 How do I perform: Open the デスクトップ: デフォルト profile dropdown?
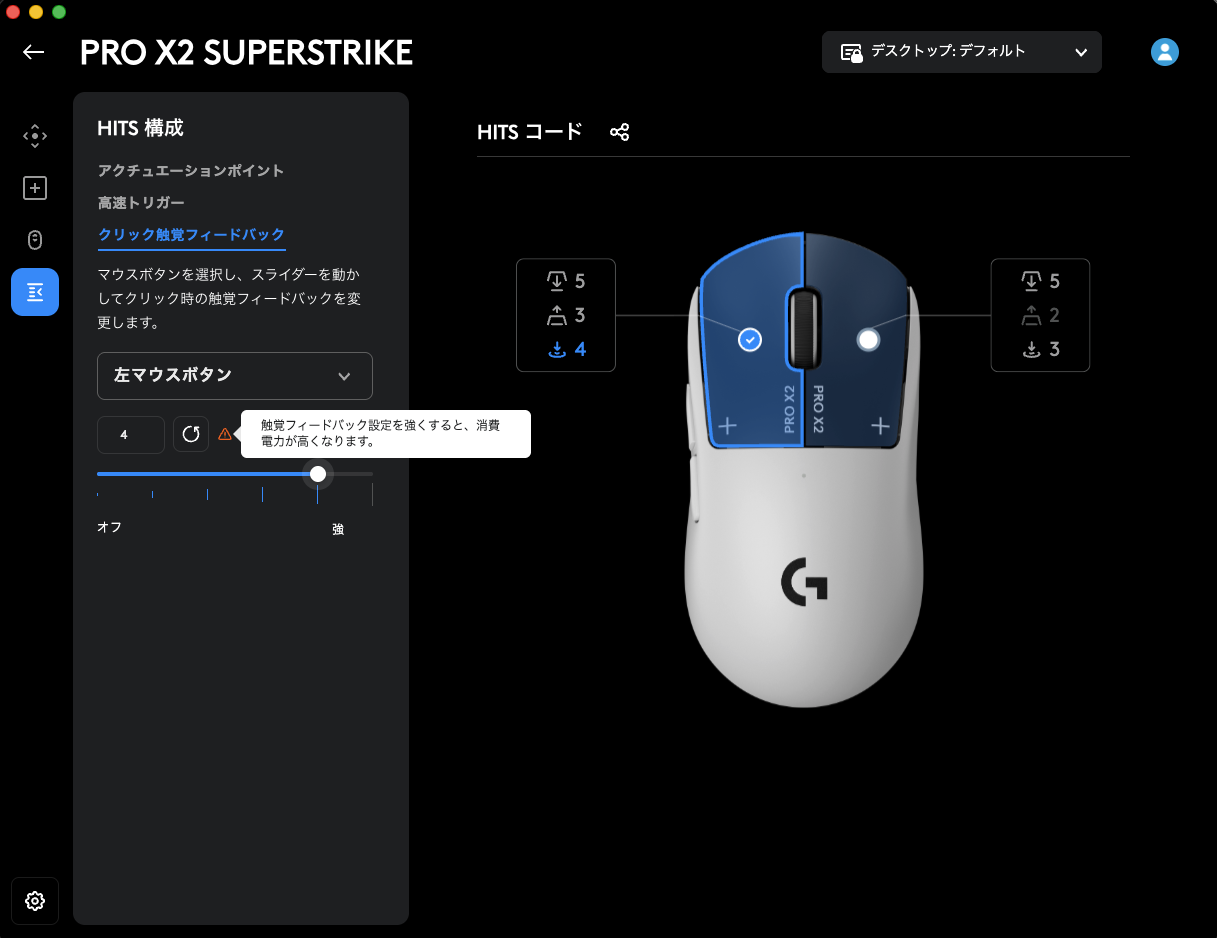pos(961,52)
